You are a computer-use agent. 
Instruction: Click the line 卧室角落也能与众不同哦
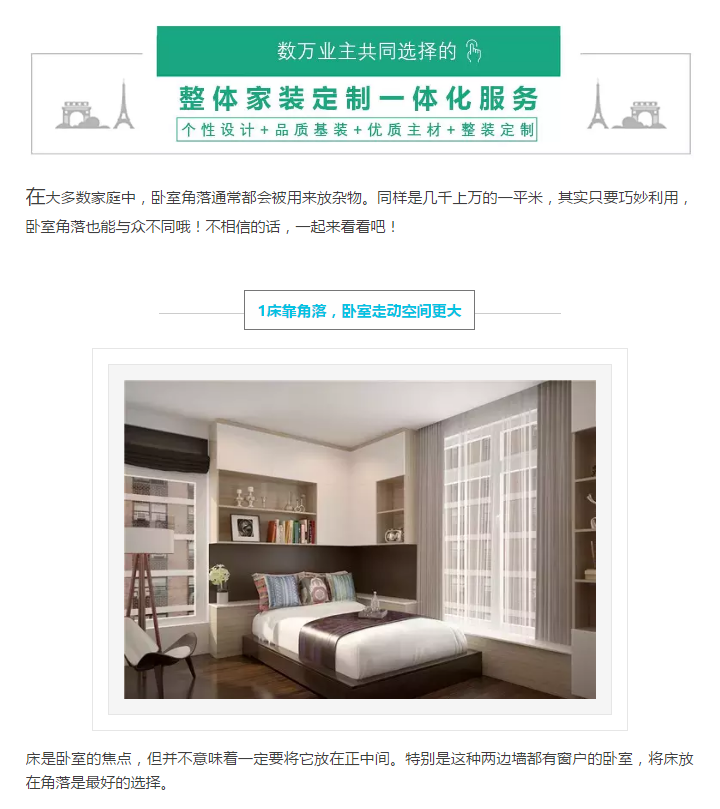(x=211, y=226)
